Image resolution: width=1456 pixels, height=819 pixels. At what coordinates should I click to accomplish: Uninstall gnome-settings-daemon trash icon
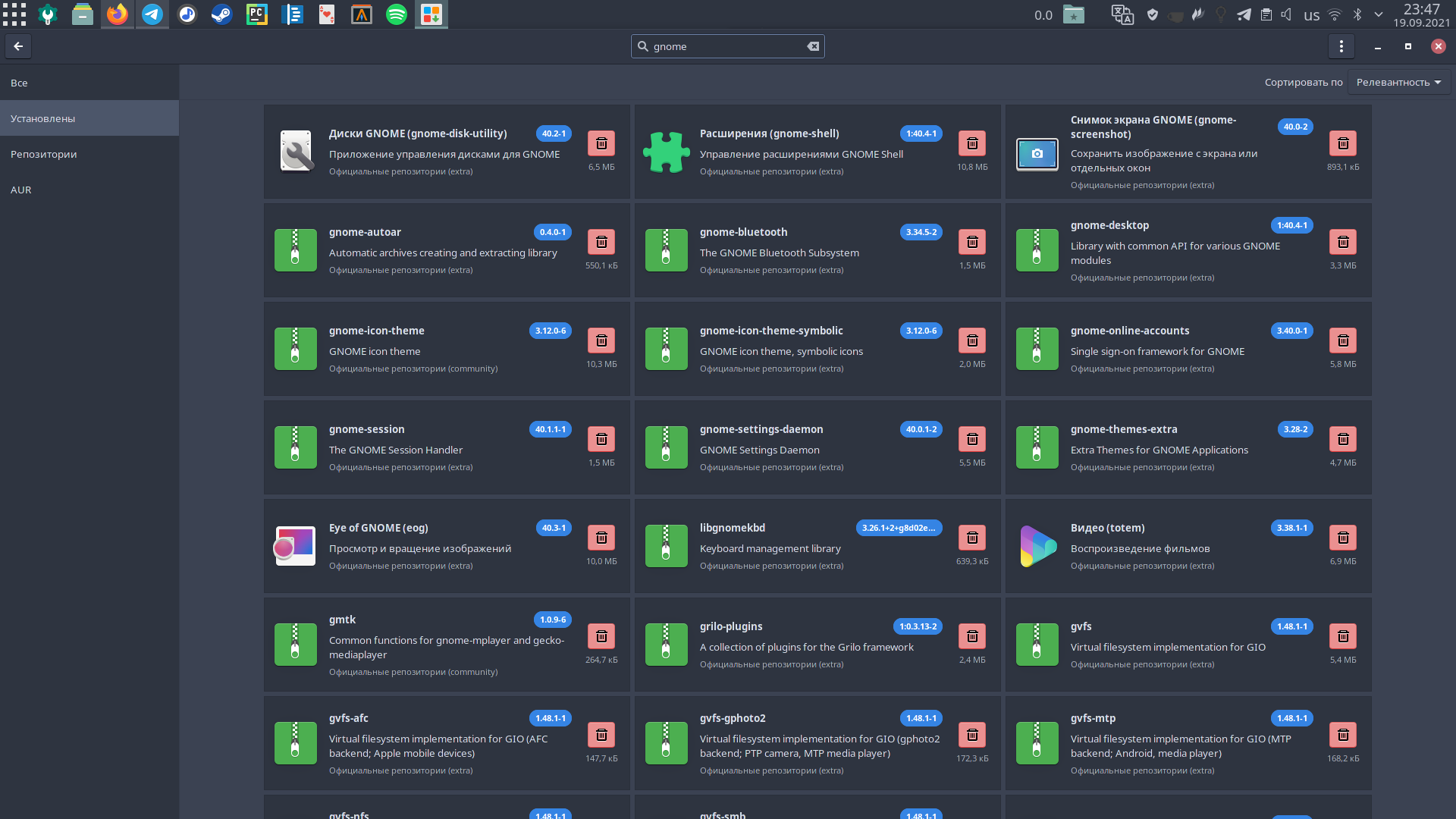coord(972,439)
